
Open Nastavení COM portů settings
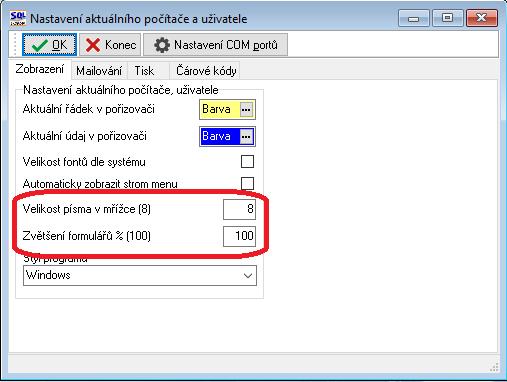point(215,45)
